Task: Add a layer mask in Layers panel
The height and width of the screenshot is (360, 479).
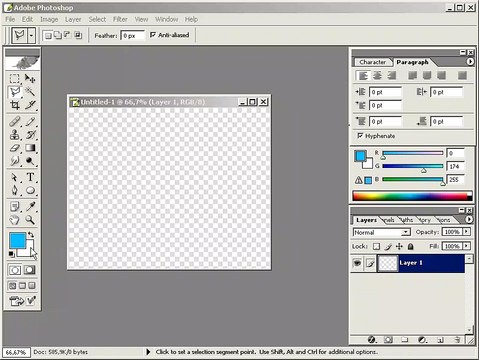Action: pos(388,340)
